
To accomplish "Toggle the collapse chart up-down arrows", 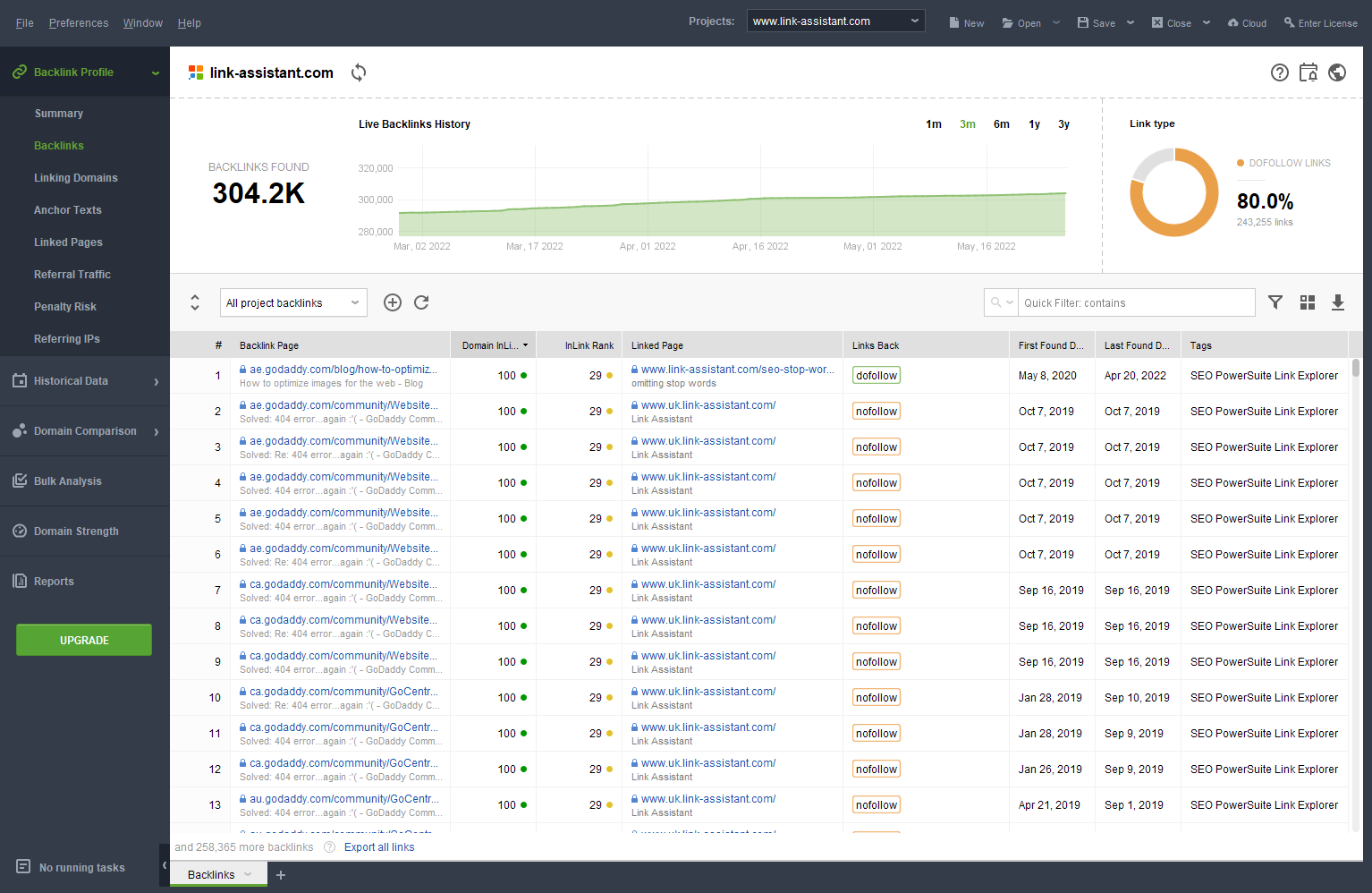I will (195, 302).
